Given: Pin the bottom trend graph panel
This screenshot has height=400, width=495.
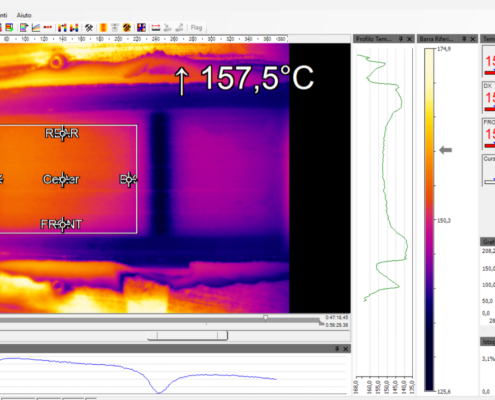Looking at the screenshot, I should coord(337,349).
